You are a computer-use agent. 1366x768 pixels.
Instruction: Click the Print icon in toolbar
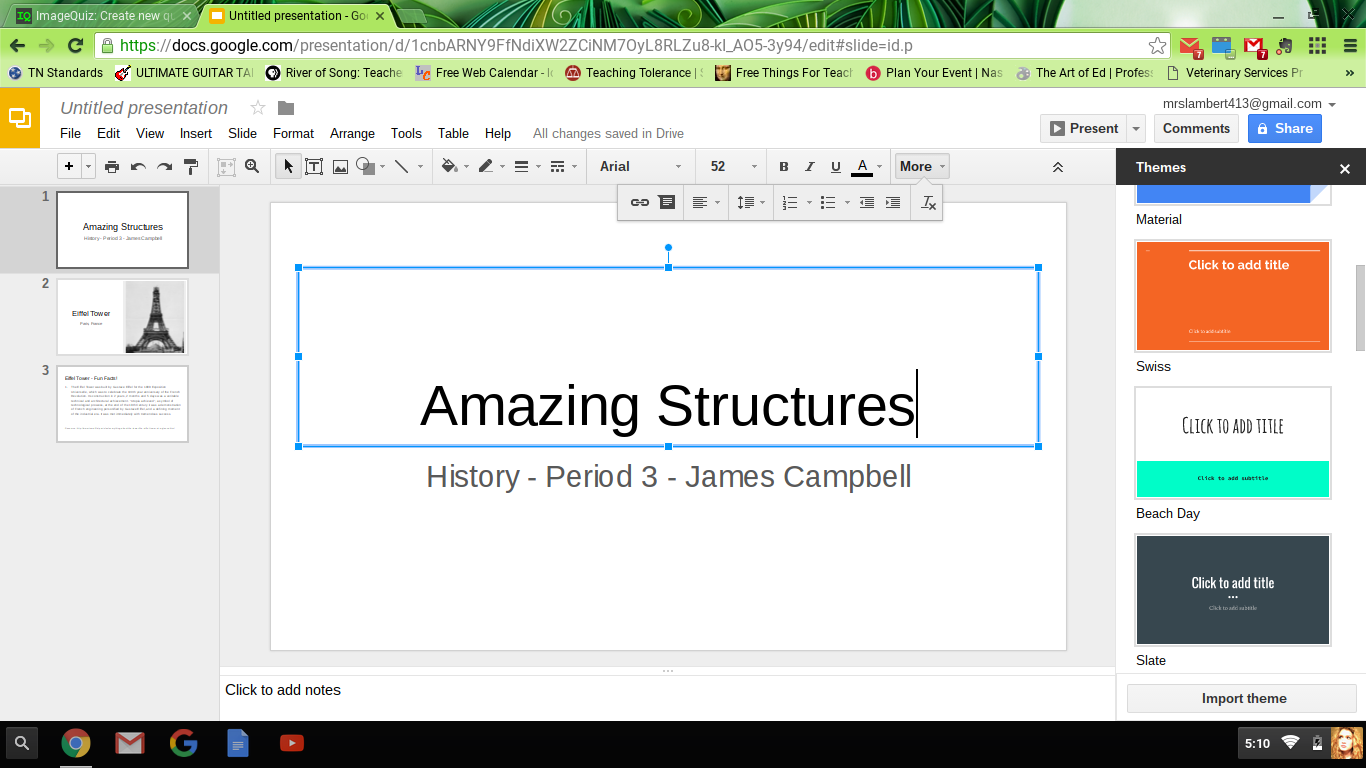coord(112,167)
